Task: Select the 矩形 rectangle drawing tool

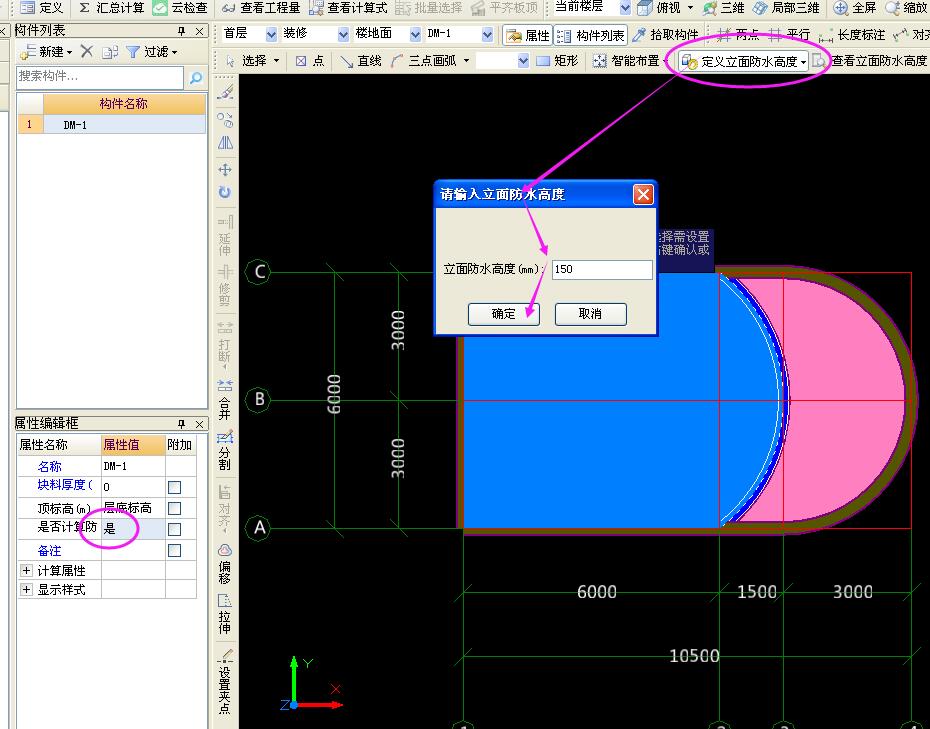Action: click(557, 61)
